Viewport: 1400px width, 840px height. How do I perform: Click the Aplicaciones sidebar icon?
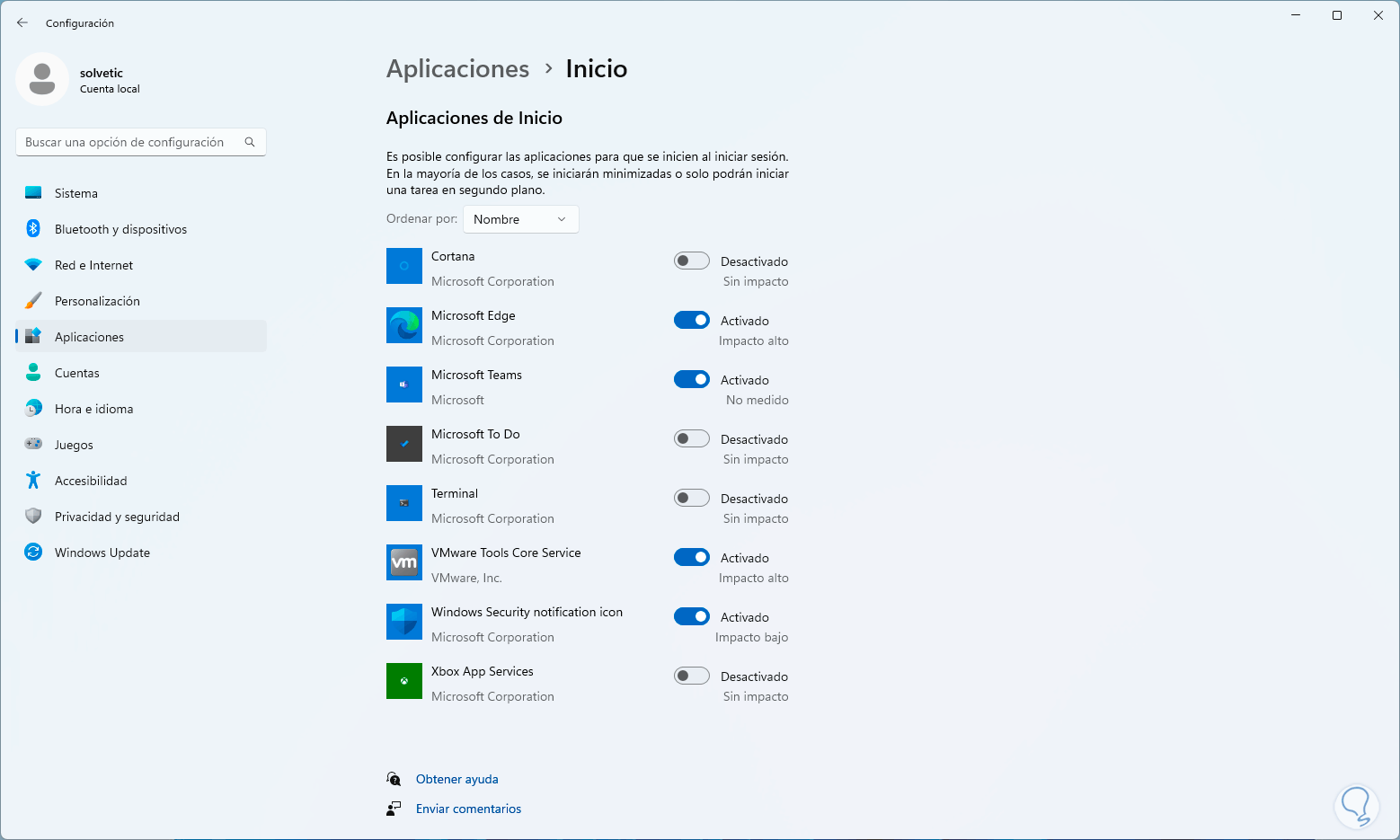pyautogui.click(x=33, y=337)
